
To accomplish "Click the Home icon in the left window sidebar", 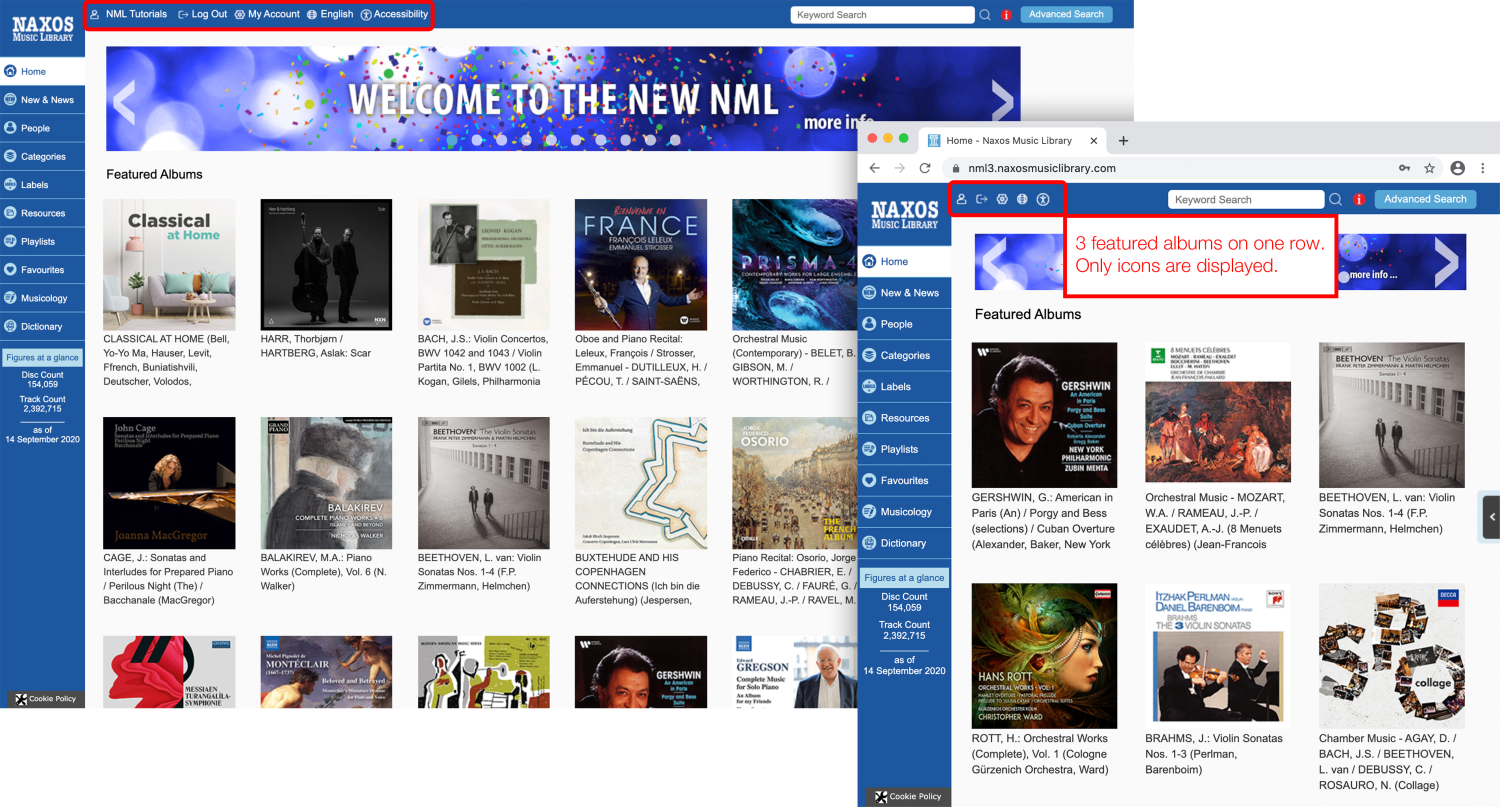I will click(x=10, y=72).
